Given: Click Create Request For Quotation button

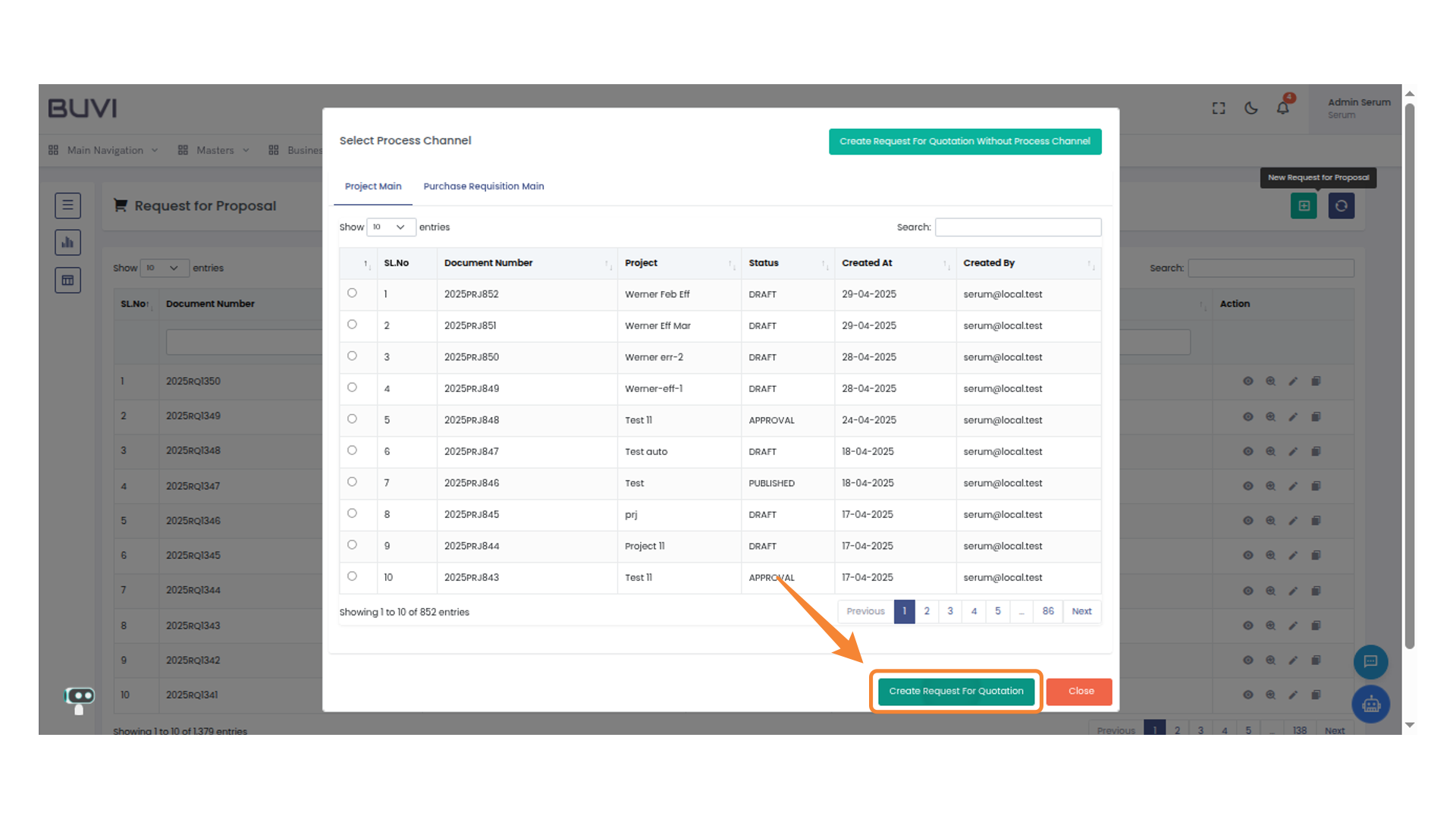Looking at the screenshot, I should point(955,691).
